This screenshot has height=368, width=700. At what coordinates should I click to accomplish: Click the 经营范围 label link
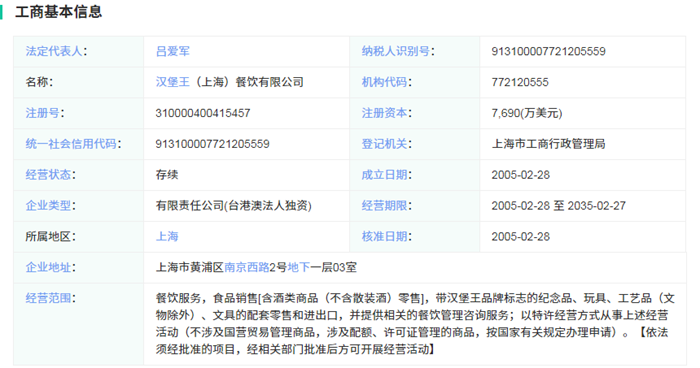(x=48, y=298)
